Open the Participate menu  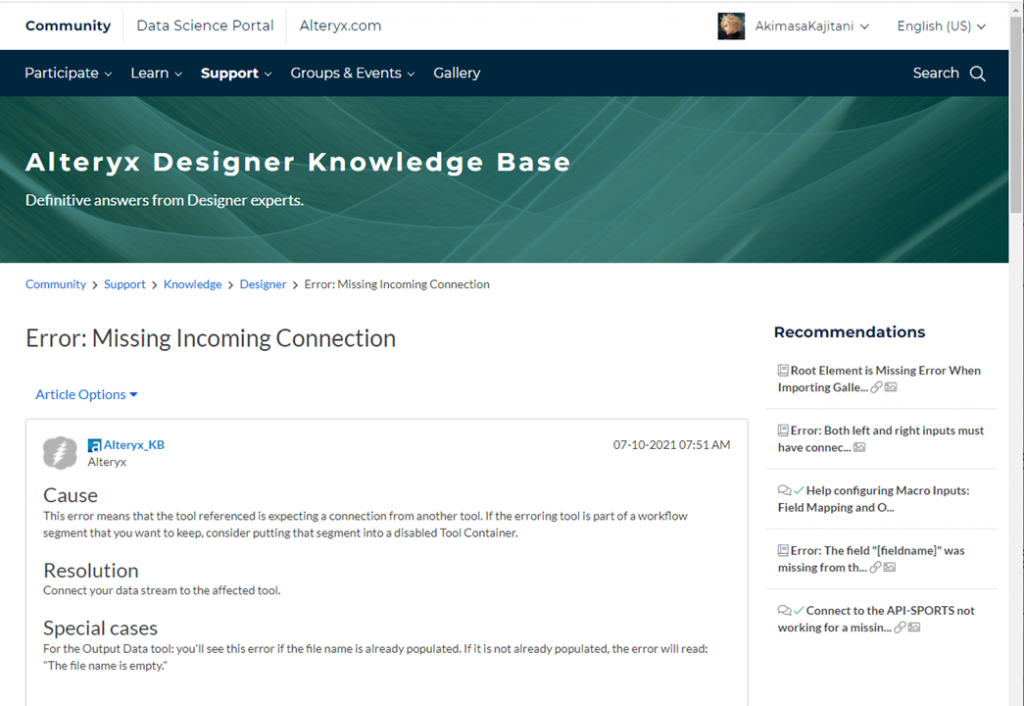(x=68, y=73)
